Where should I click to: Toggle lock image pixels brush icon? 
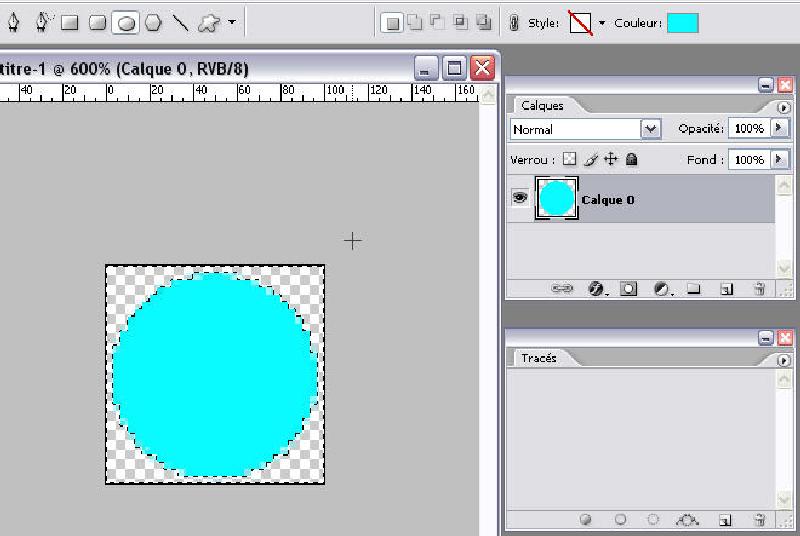click(590, 160)
